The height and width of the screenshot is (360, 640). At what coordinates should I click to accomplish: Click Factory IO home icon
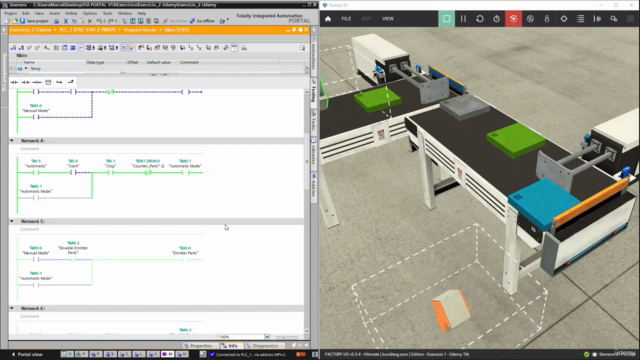tap(328, 19)
